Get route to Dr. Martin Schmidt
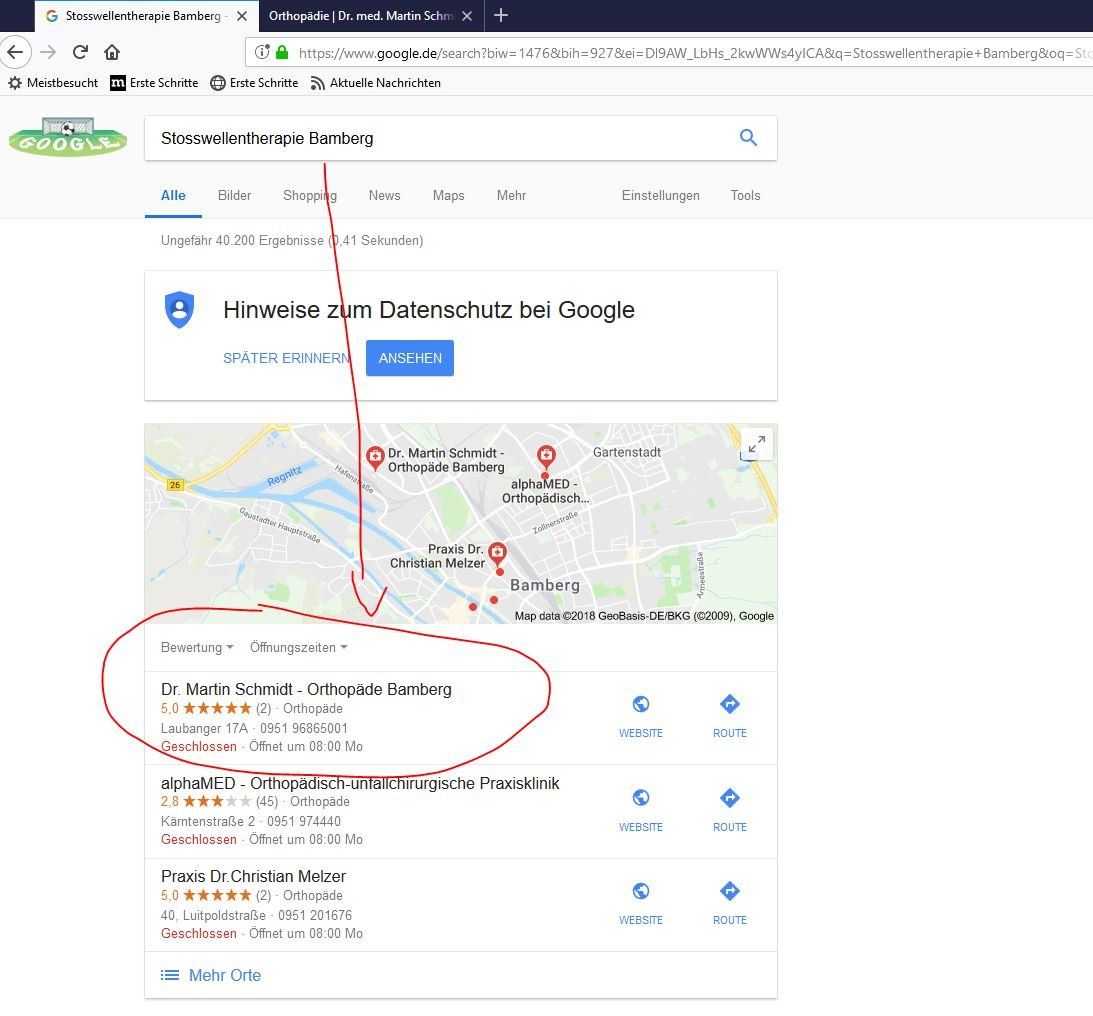The width and height of the screenshot is (1093, 1016). (730, 716)
